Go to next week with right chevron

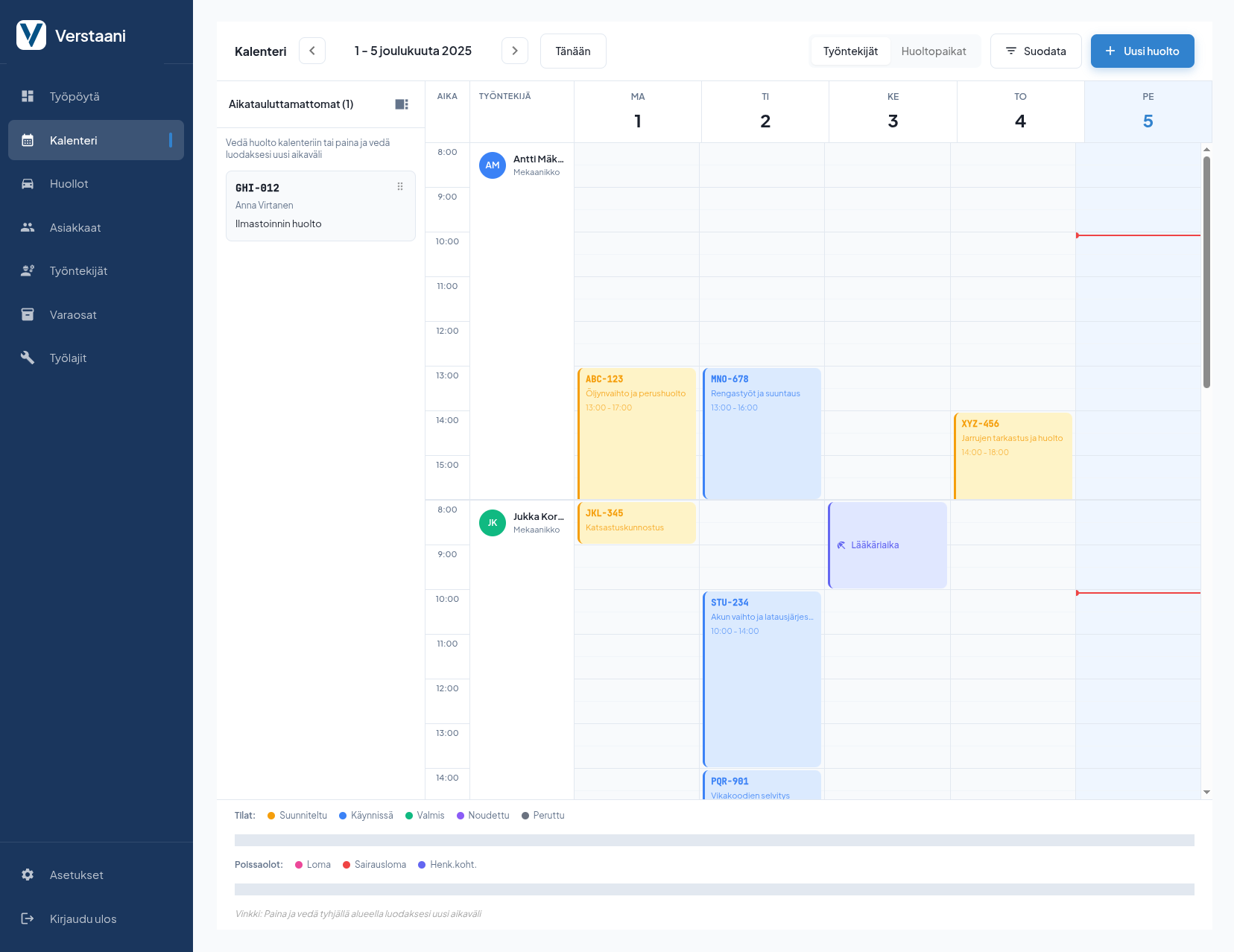515,51
